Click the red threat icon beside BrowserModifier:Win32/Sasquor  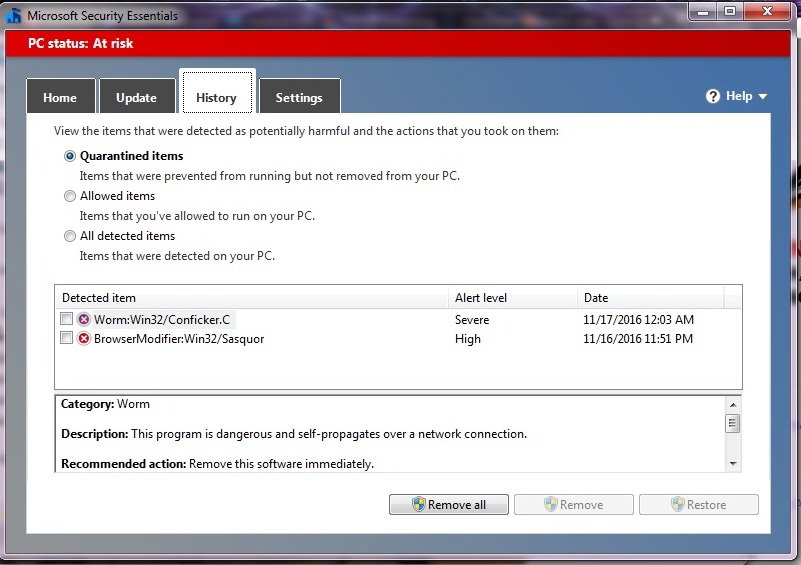84,339
